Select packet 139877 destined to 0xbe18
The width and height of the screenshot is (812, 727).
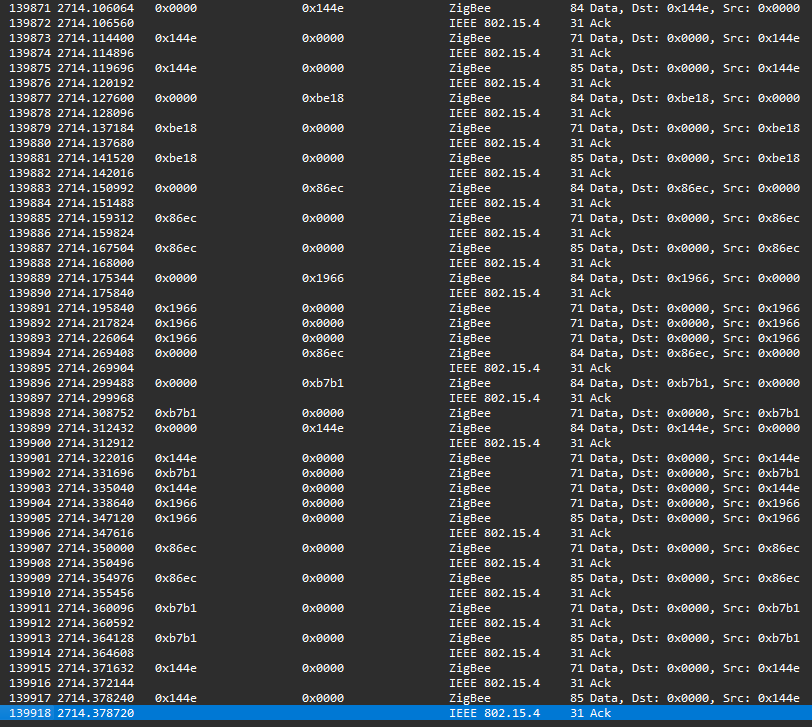(406, 98)
